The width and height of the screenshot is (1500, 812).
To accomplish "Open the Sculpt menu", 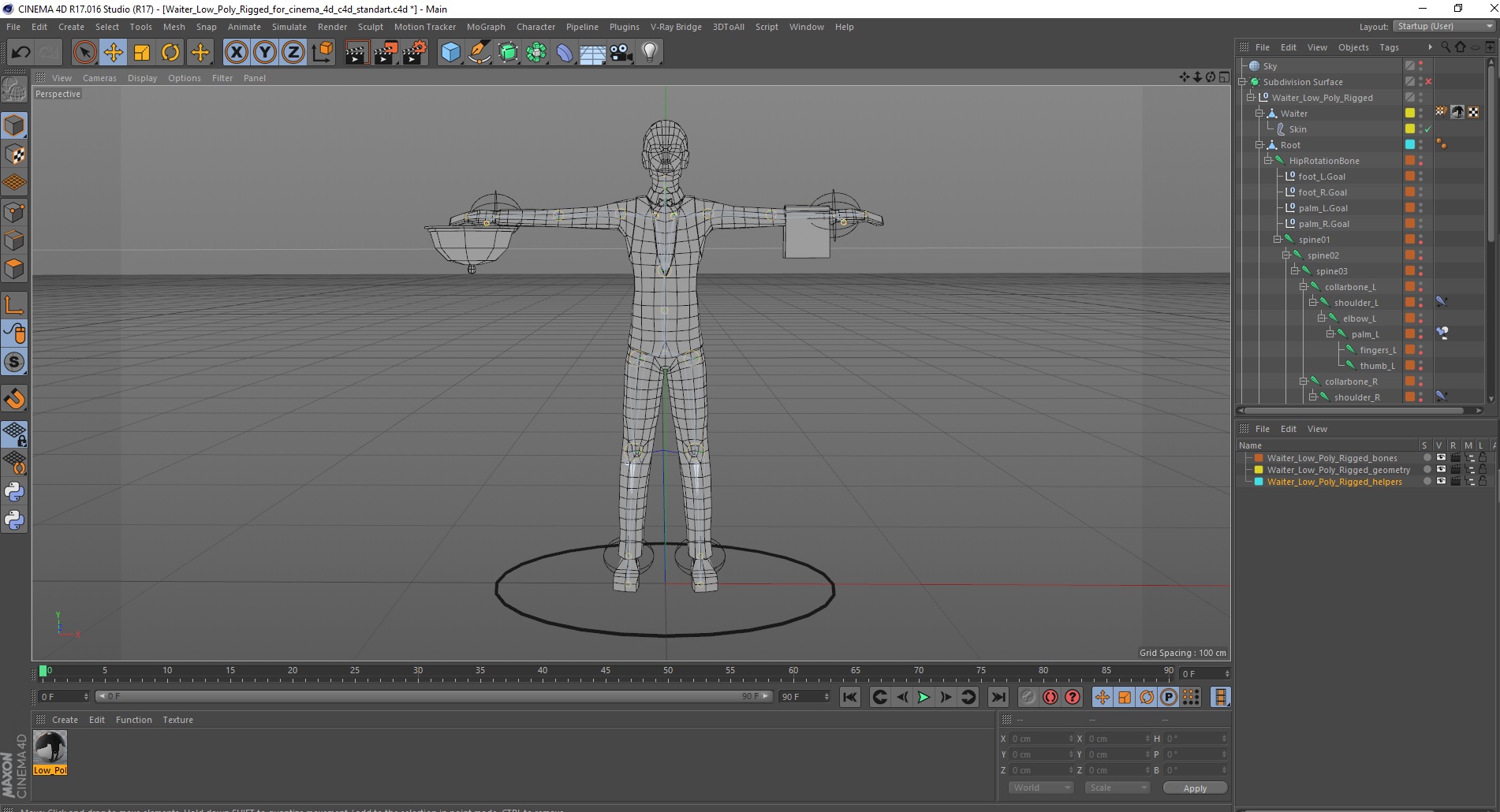I will click(x=370, y=27).
